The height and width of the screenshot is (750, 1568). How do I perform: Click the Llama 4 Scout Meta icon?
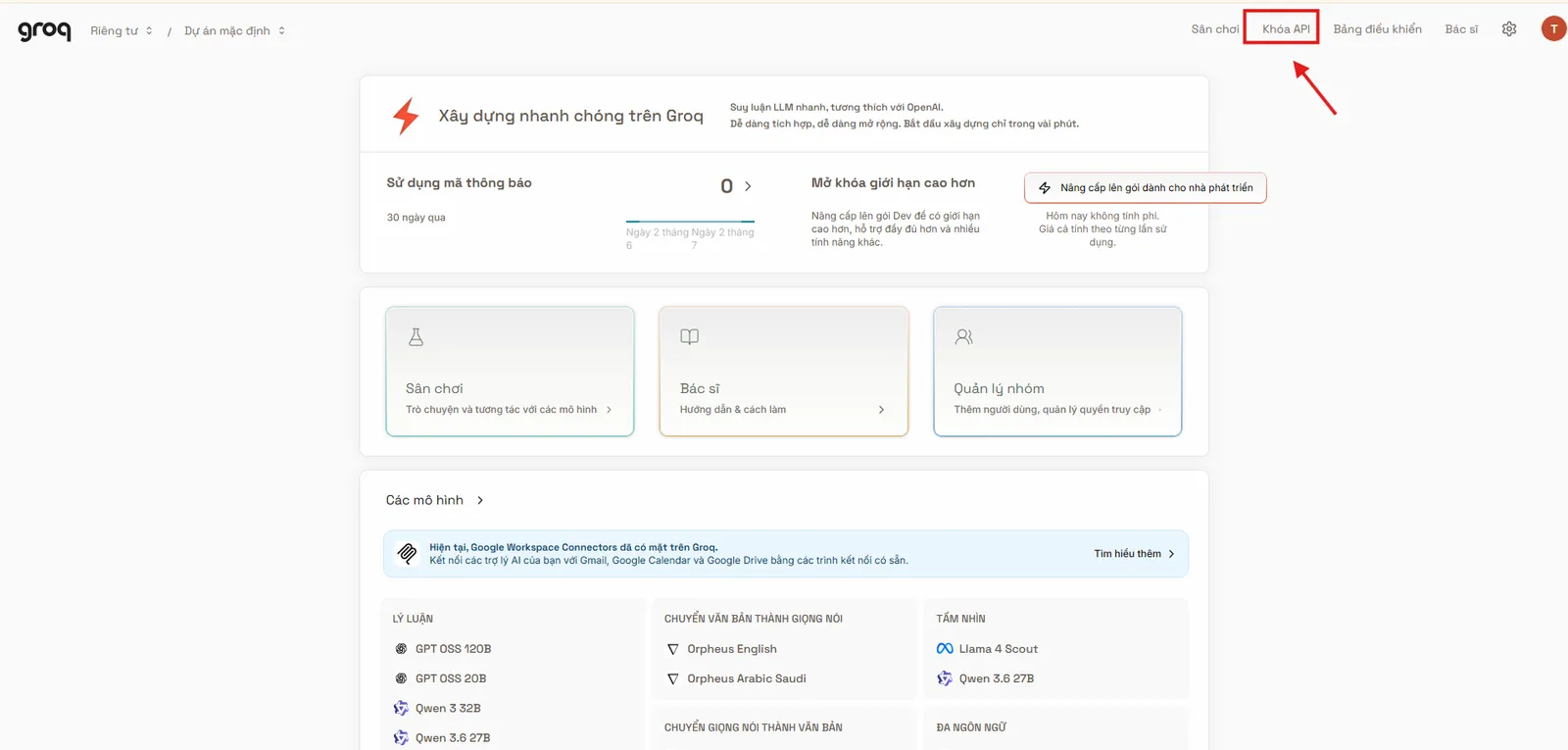click(945, 649)
